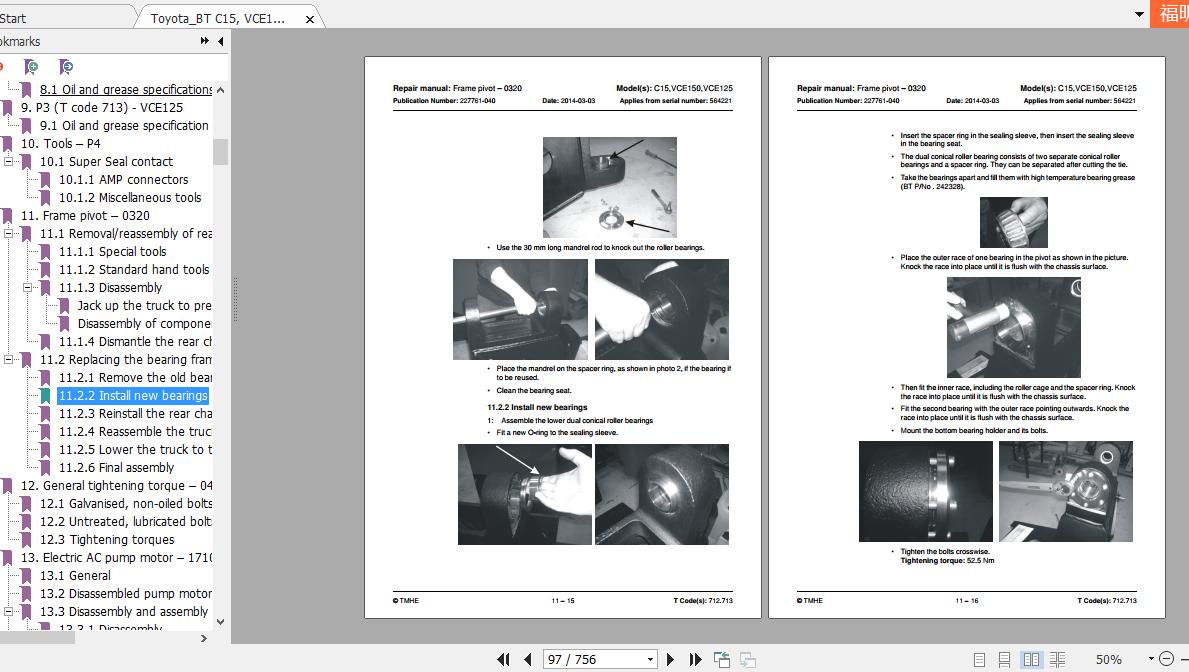The image size is (1189, 672).
Task: Collapse the bookmarks panel with the left arrow
Action: tap(220, 41)
